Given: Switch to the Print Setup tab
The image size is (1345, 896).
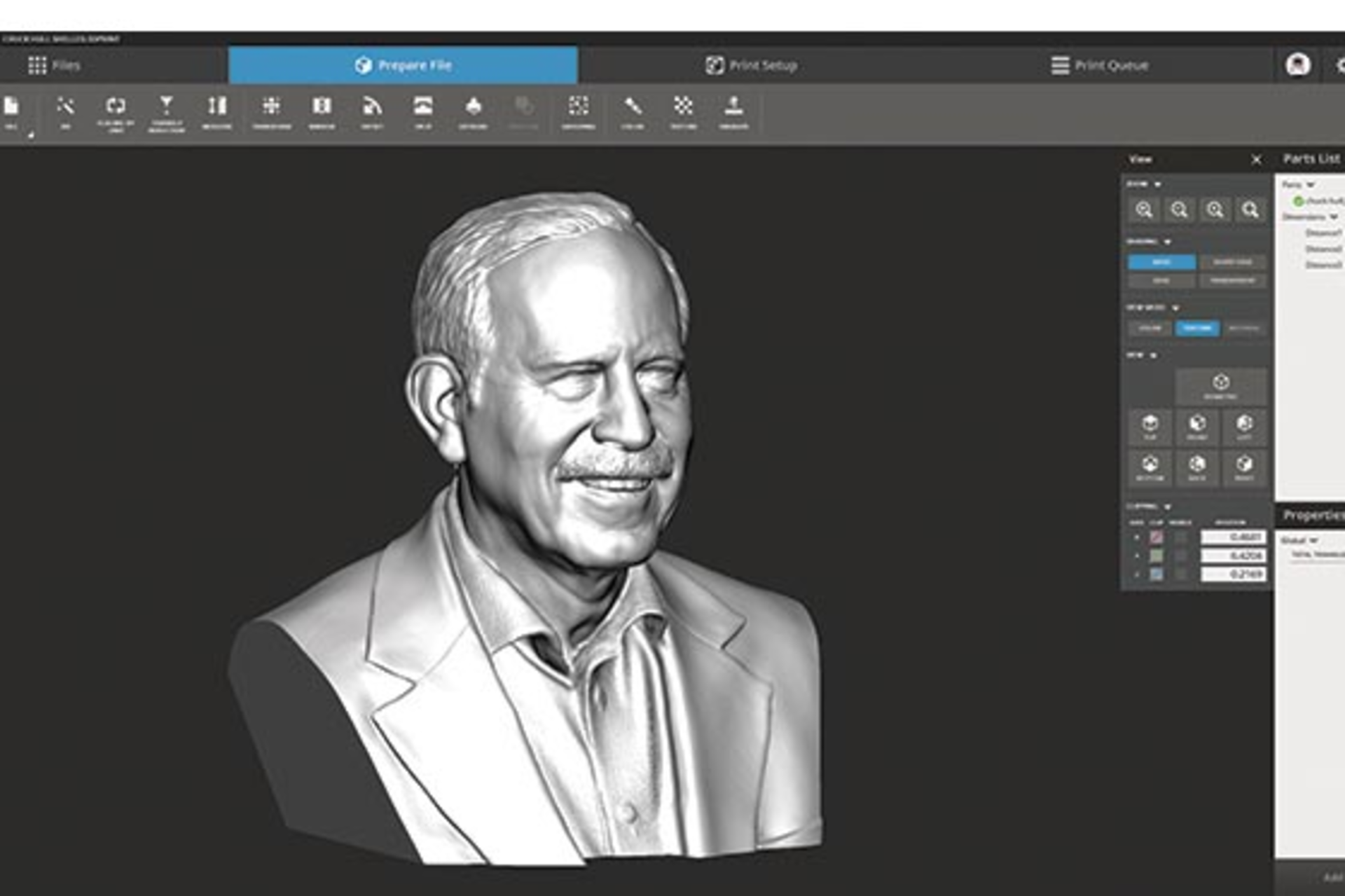Looking at the screenshot, I should point(751,66).
